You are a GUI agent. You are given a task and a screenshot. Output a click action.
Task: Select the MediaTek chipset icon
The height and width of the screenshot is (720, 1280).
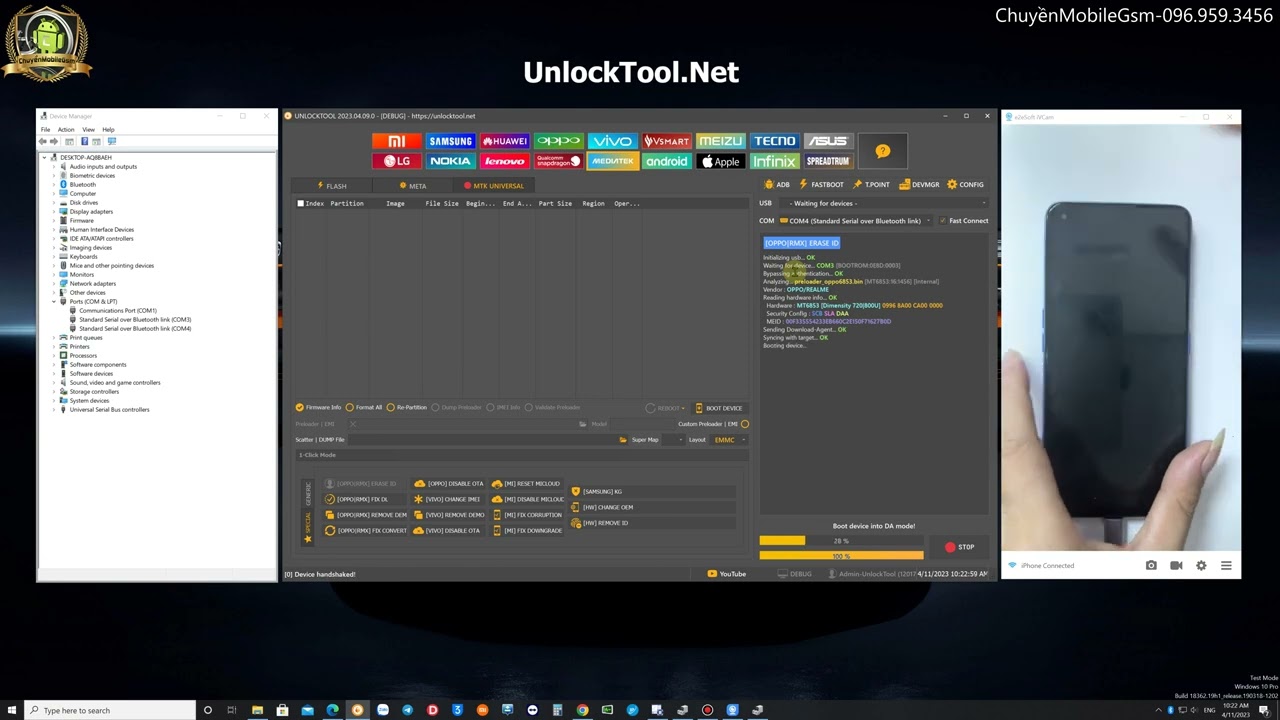point(612,161)
